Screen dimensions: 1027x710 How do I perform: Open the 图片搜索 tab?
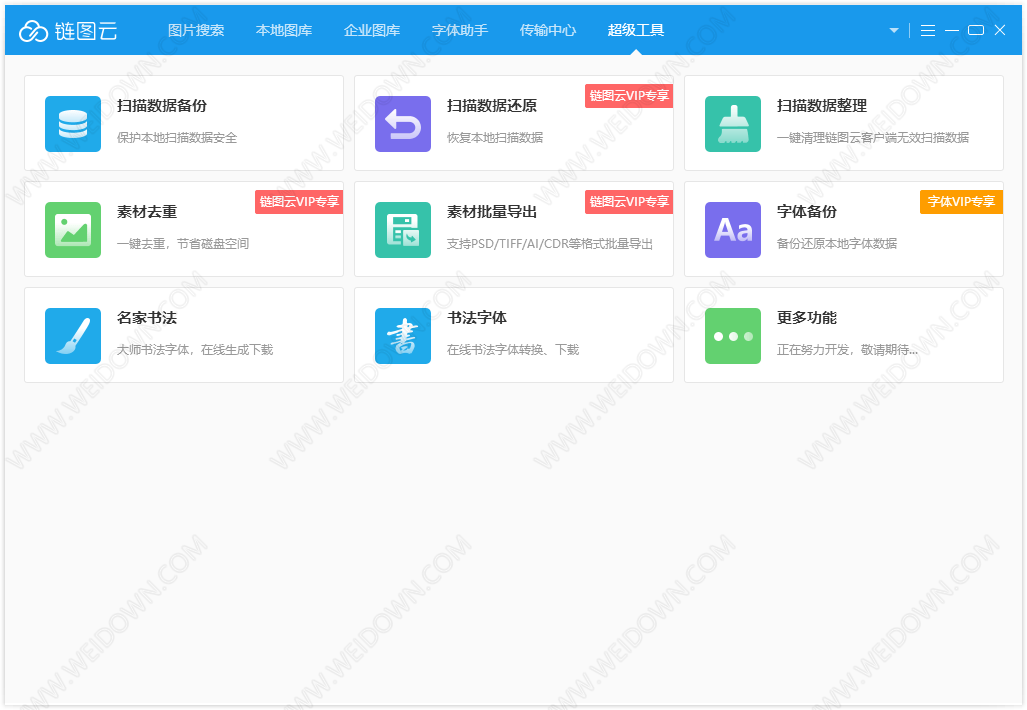click(x=196, y=30)
